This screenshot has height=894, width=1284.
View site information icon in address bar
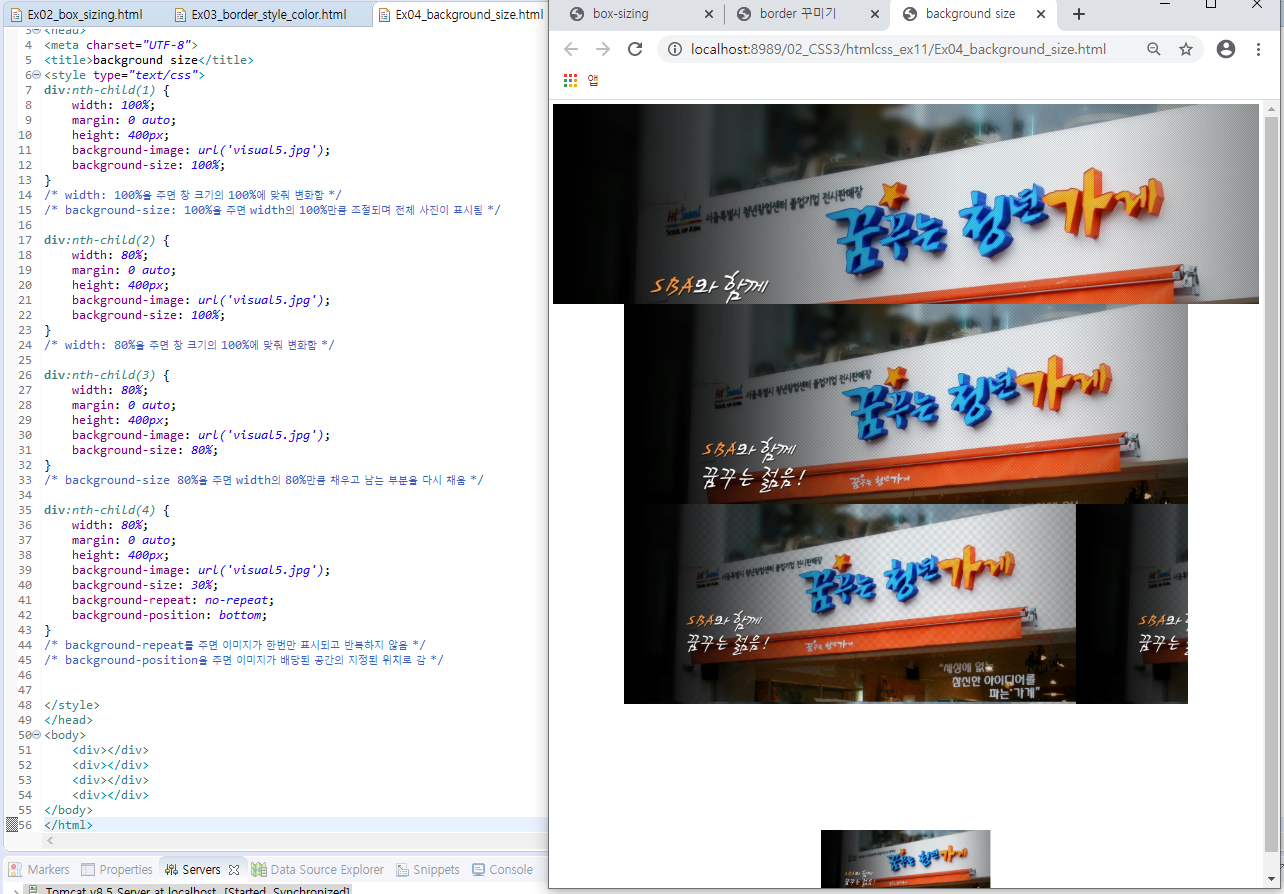click(x=674, y=49)
